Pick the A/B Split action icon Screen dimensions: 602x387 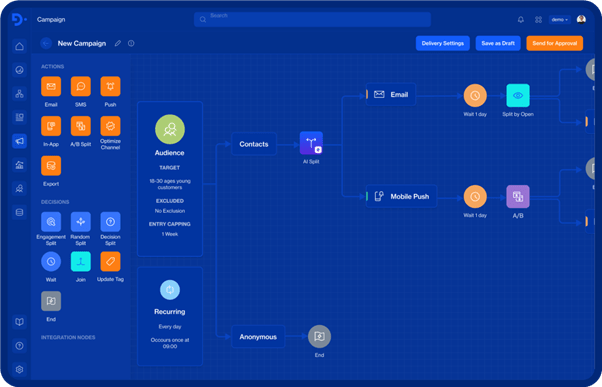point(81,126)
